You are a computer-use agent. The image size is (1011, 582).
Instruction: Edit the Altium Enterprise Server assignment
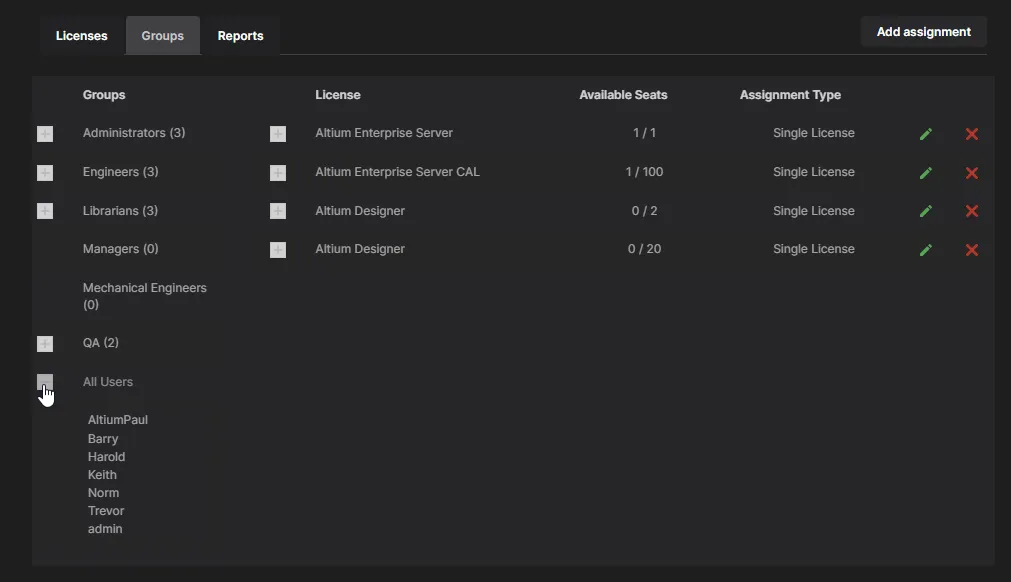pyautogui.click(x=926, y=134)
